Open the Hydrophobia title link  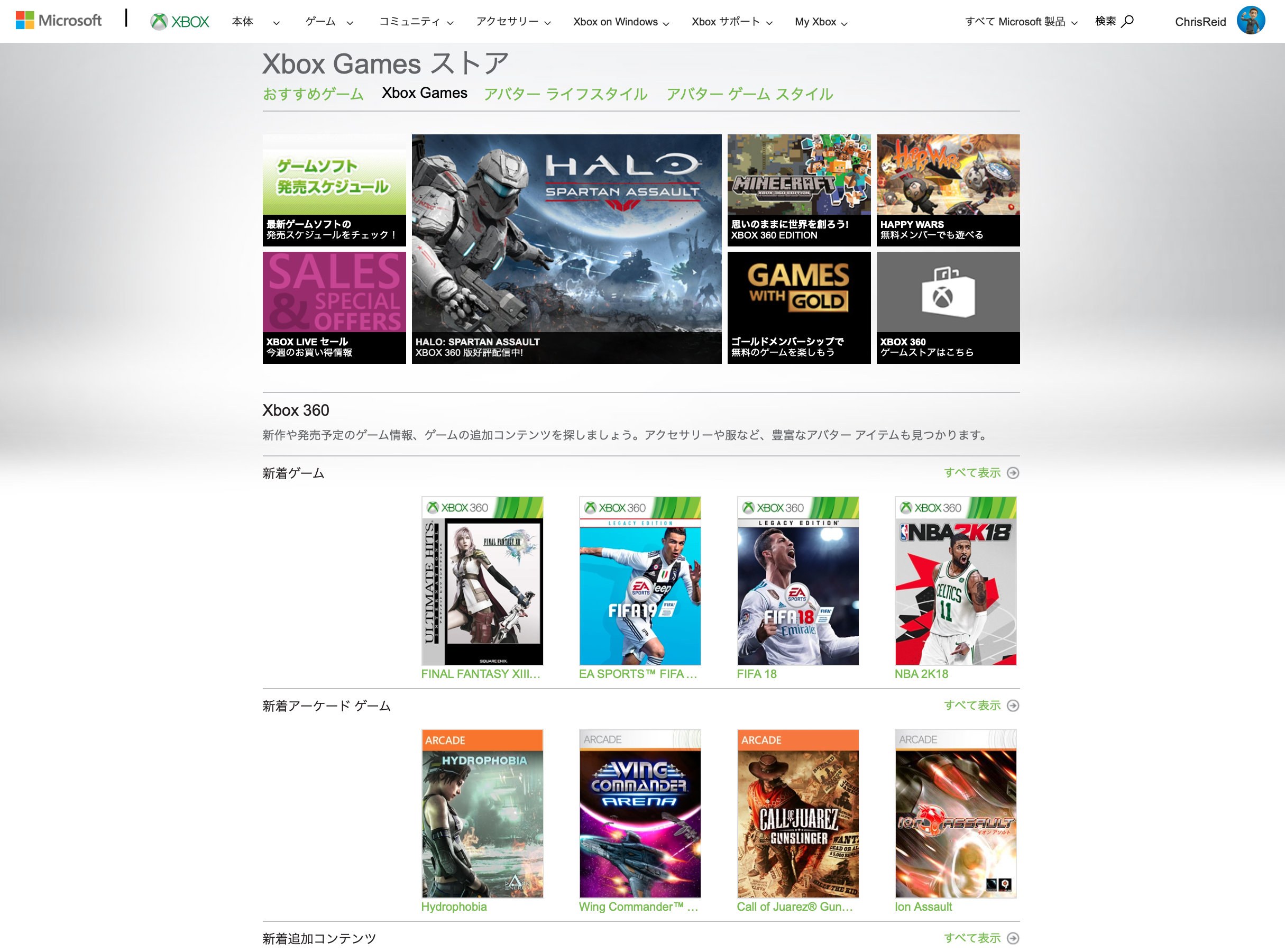coord(454,907)
